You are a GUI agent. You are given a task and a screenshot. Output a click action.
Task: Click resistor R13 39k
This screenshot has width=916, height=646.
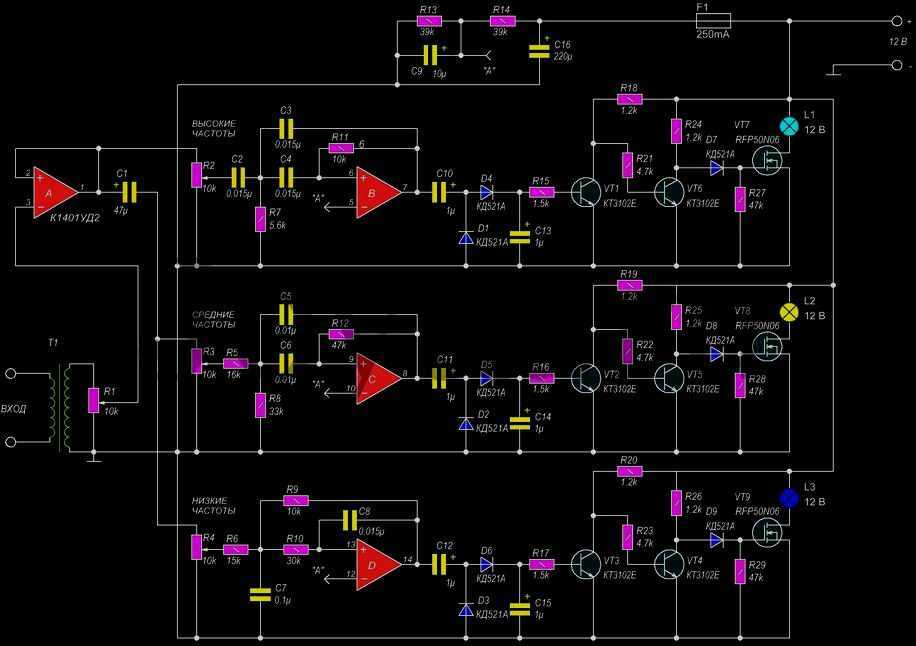428,20
